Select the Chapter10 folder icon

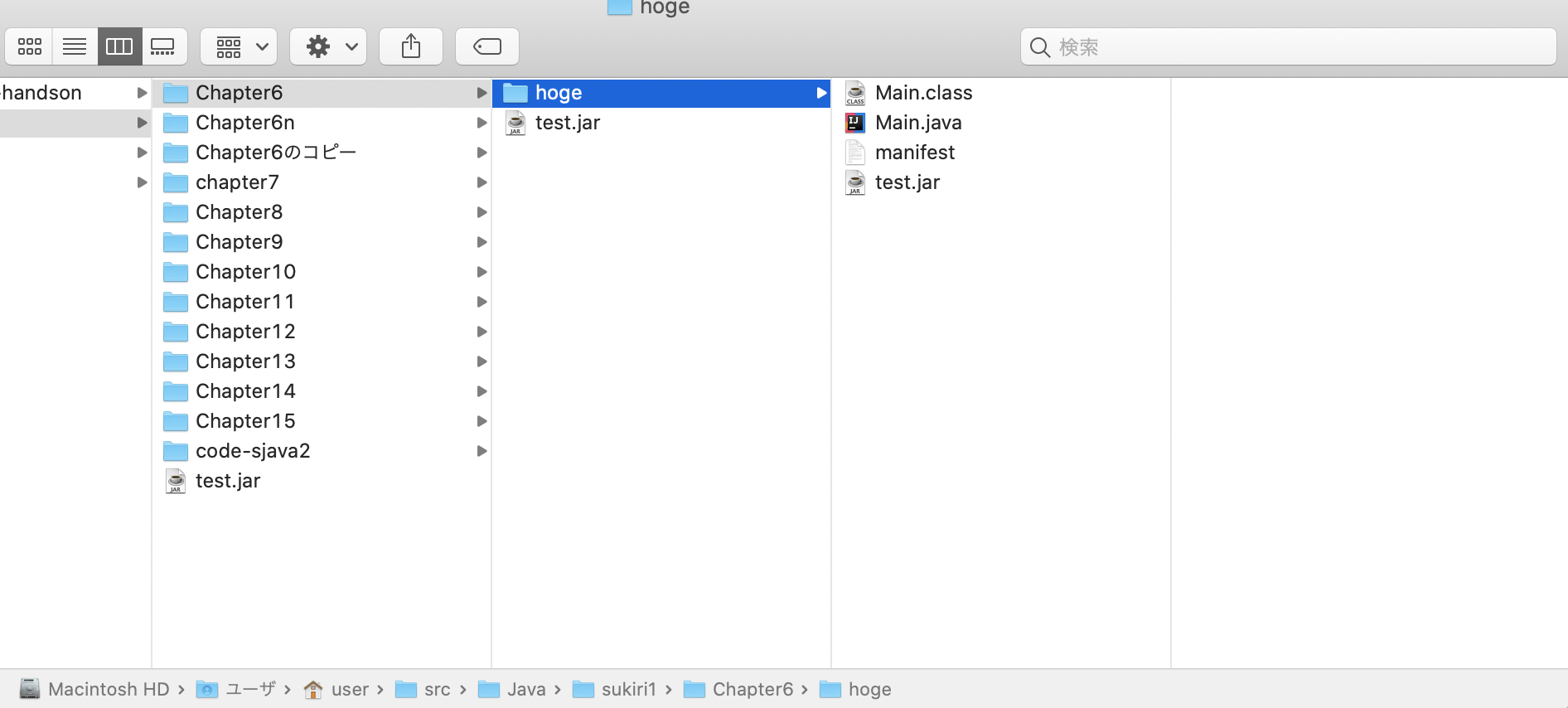click(176, 272)
